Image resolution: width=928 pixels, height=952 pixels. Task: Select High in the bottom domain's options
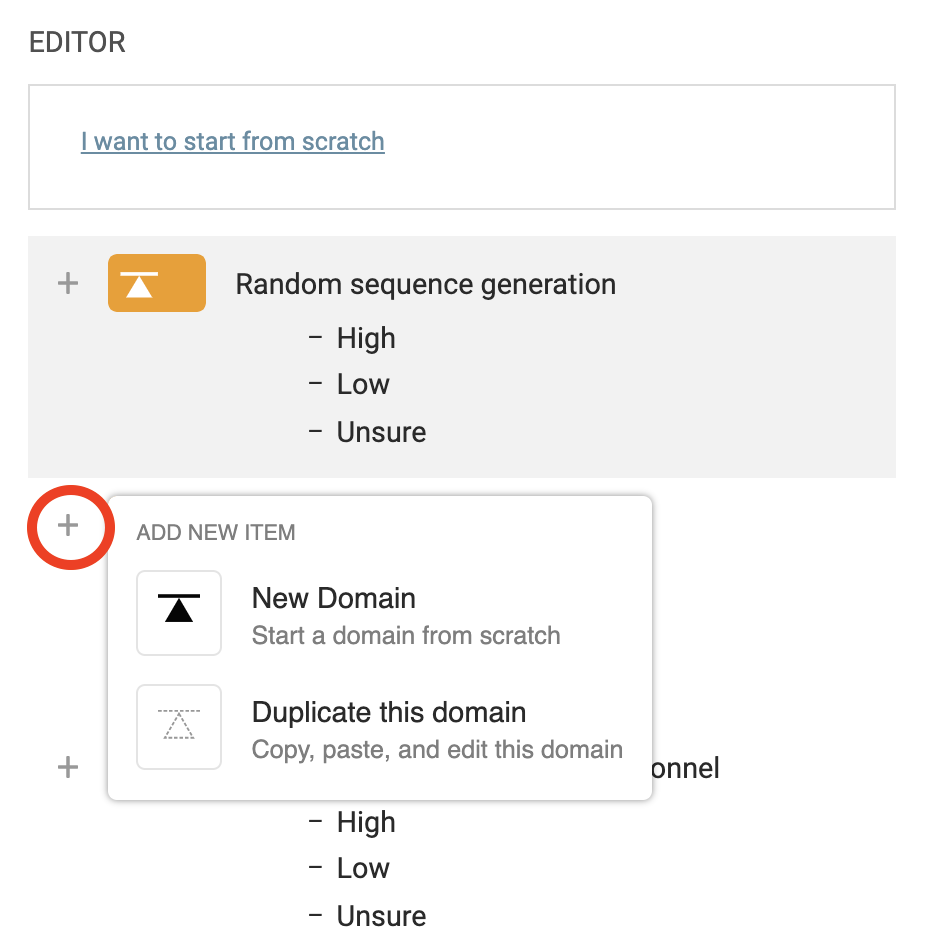(x=366, y=822)
